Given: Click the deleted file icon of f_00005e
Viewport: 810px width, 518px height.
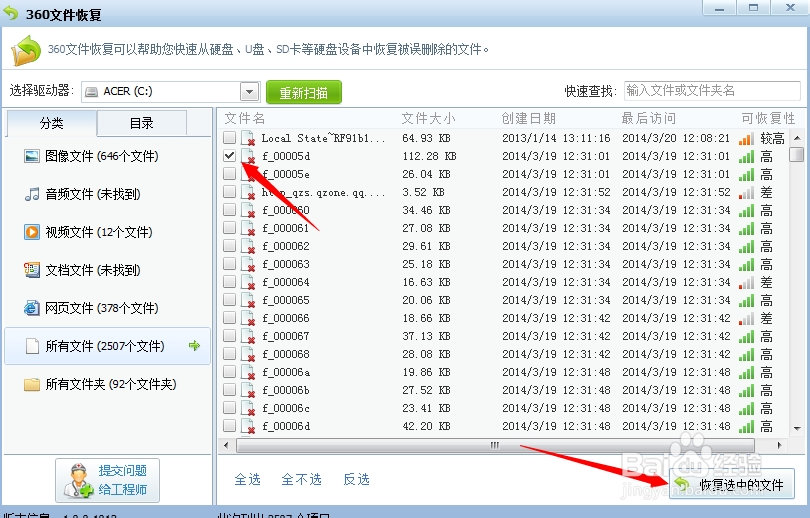Looking at the screenshot, I should tap(248, 174).
